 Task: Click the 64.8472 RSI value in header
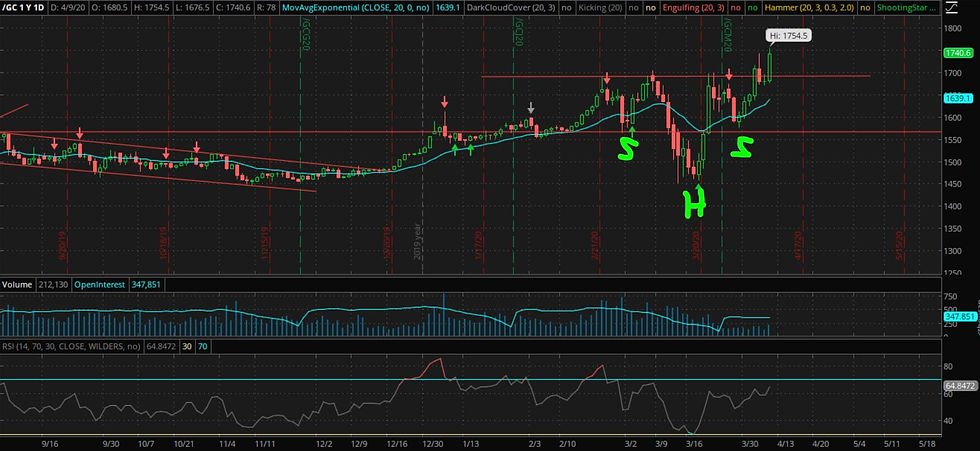(162, 346)
